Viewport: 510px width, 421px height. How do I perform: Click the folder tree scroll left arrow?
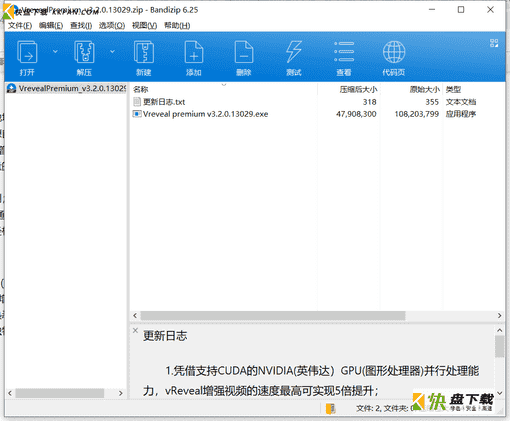click(10, 393)
